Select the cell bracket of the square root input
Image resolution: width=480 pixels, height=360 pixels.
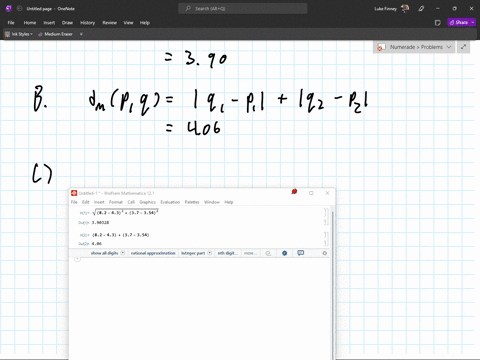tap(326, 212)
